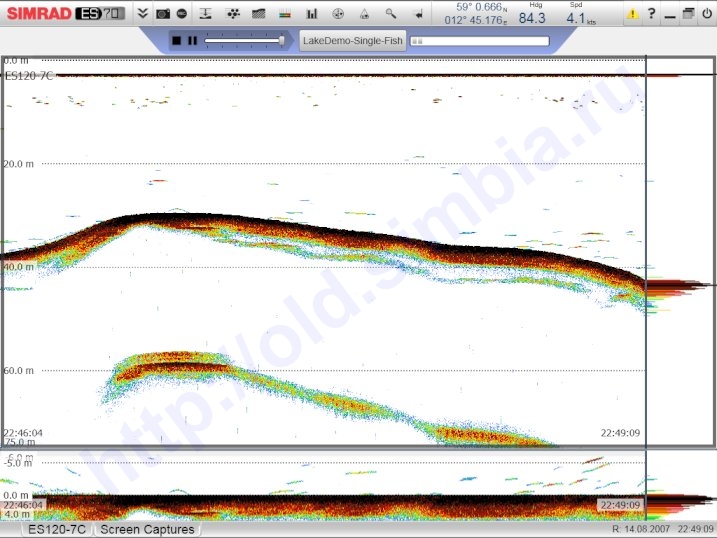Click the replay speed slider handle
Image resolution: width=717 pixels, height=538 pixels.
(x=281, y=41)
